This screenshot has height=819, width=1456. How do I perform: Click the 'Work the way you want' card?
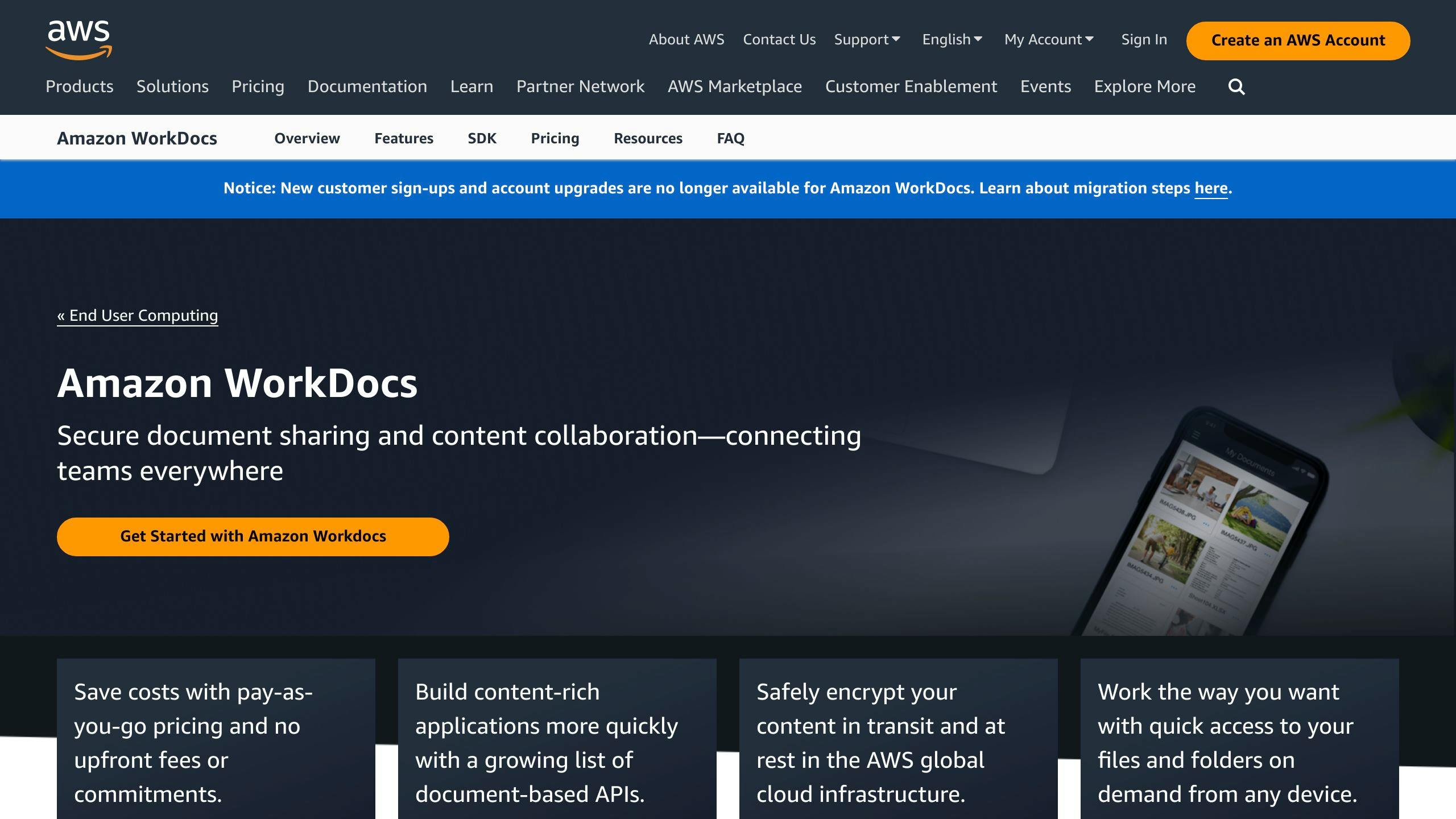[1240, 739]
